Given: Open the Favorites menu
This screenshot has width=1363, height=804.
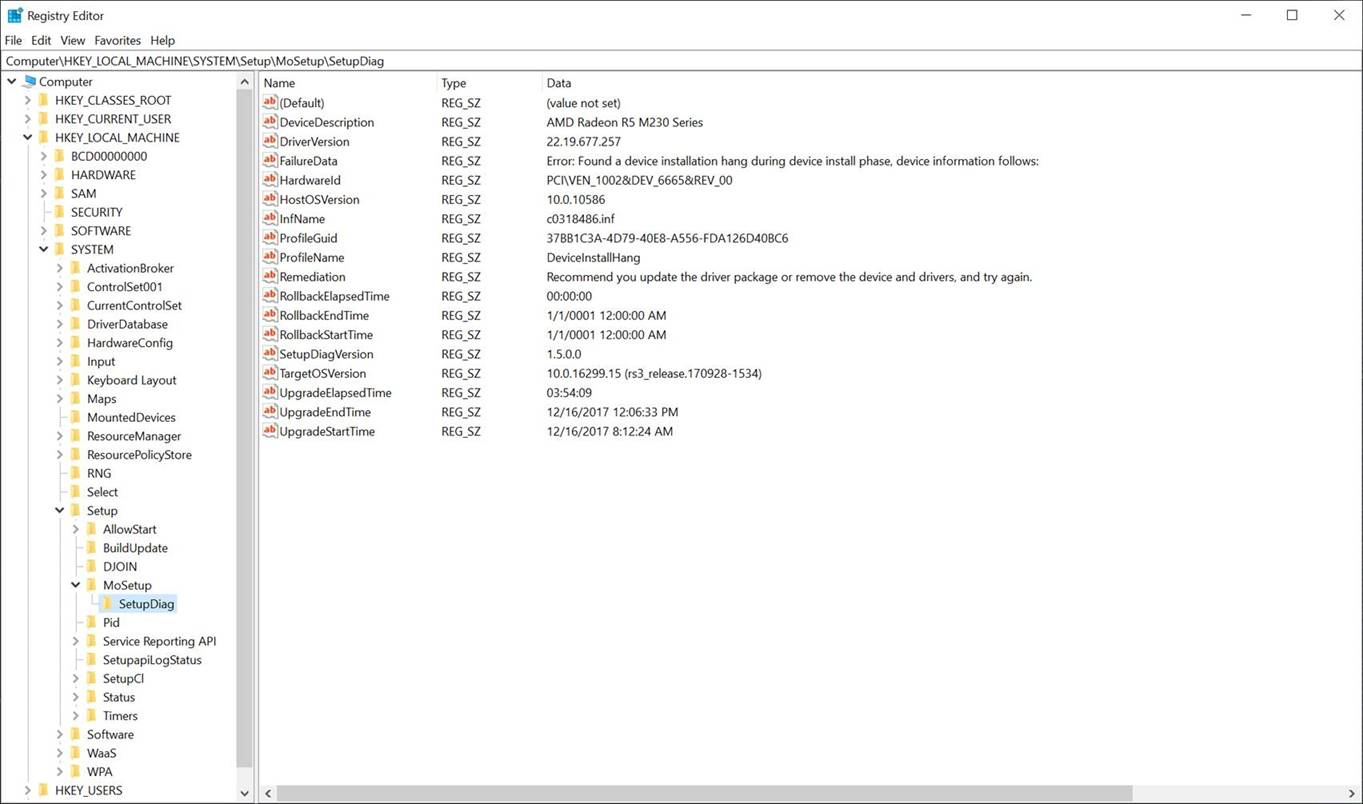Looking at the screenshot, I should [117, 40].
